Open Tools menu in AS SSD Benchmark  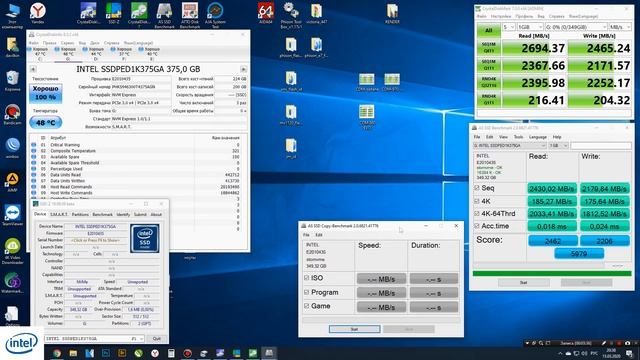(518, 137)
